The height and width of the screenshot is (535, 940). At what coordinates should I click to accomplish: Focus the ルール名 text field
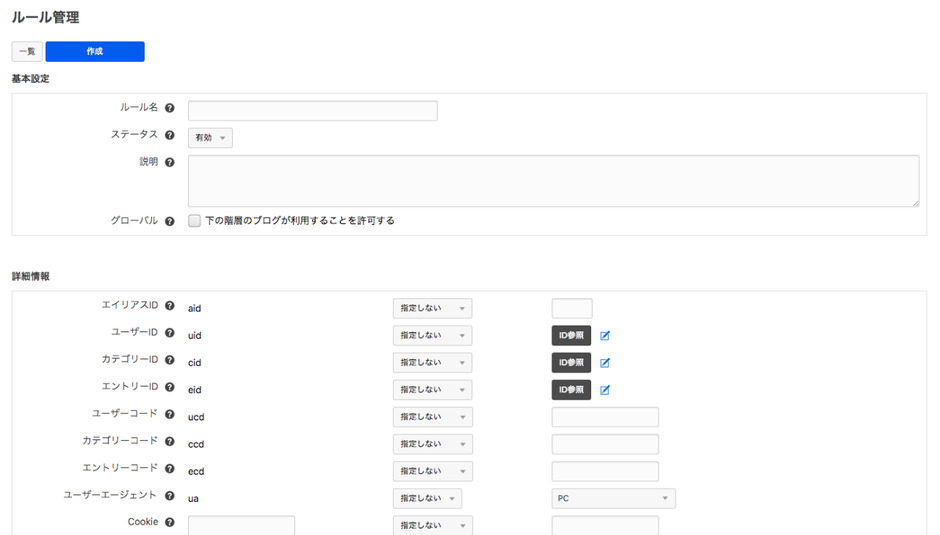(x=312, y=111)
